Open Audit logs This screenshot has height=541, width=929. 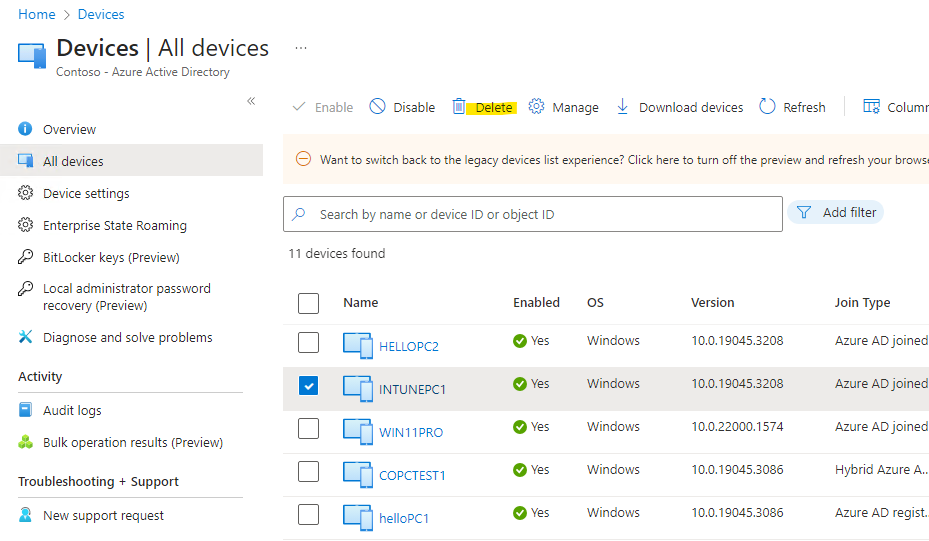(x=72, y=410)
